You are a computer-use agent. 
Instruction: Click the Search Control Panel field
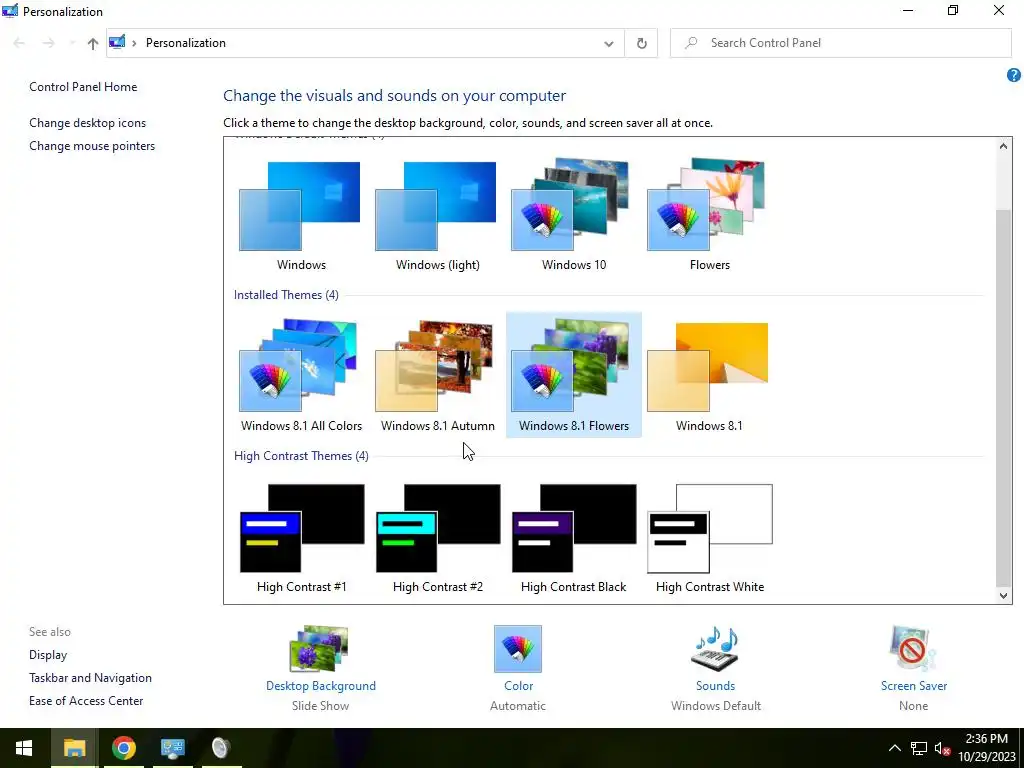tap(840, 43)
